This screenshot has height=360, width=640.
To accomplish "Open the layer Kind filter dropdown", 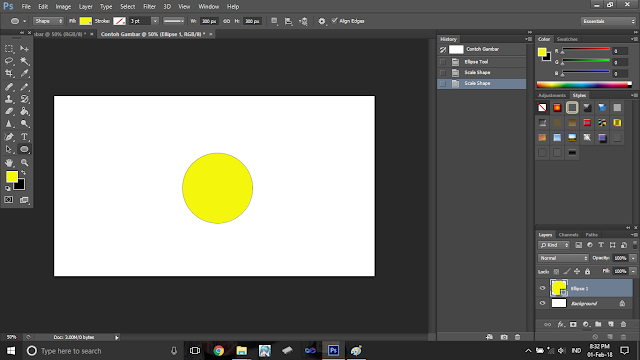I will [x=554, y=245].
